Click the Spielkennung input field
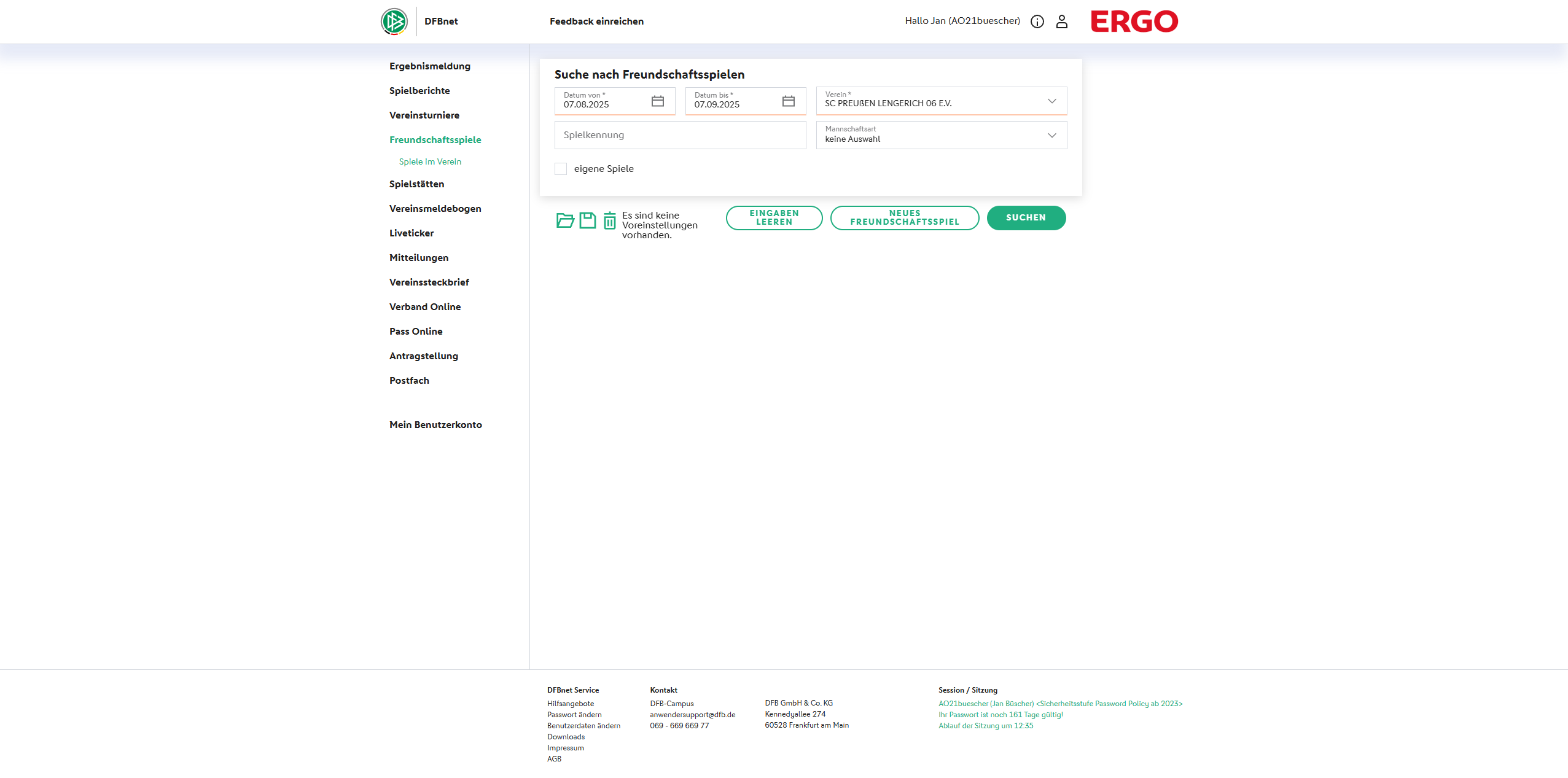 pos(680,135)
